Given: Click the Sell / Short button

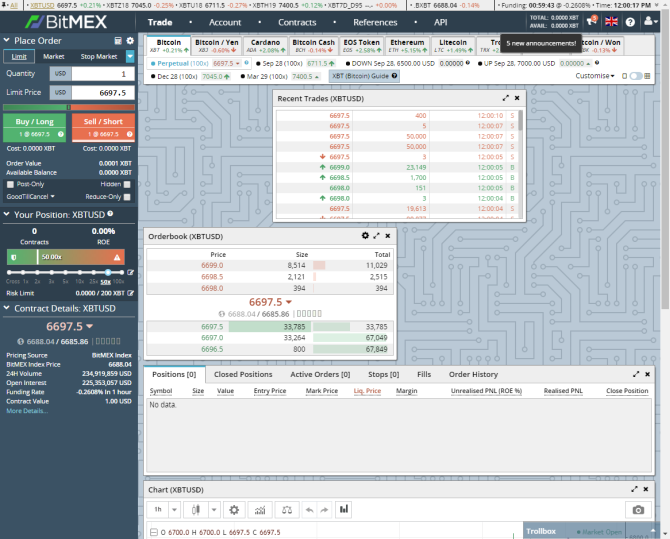Looking at the screenshot, I should coord(103,127).
